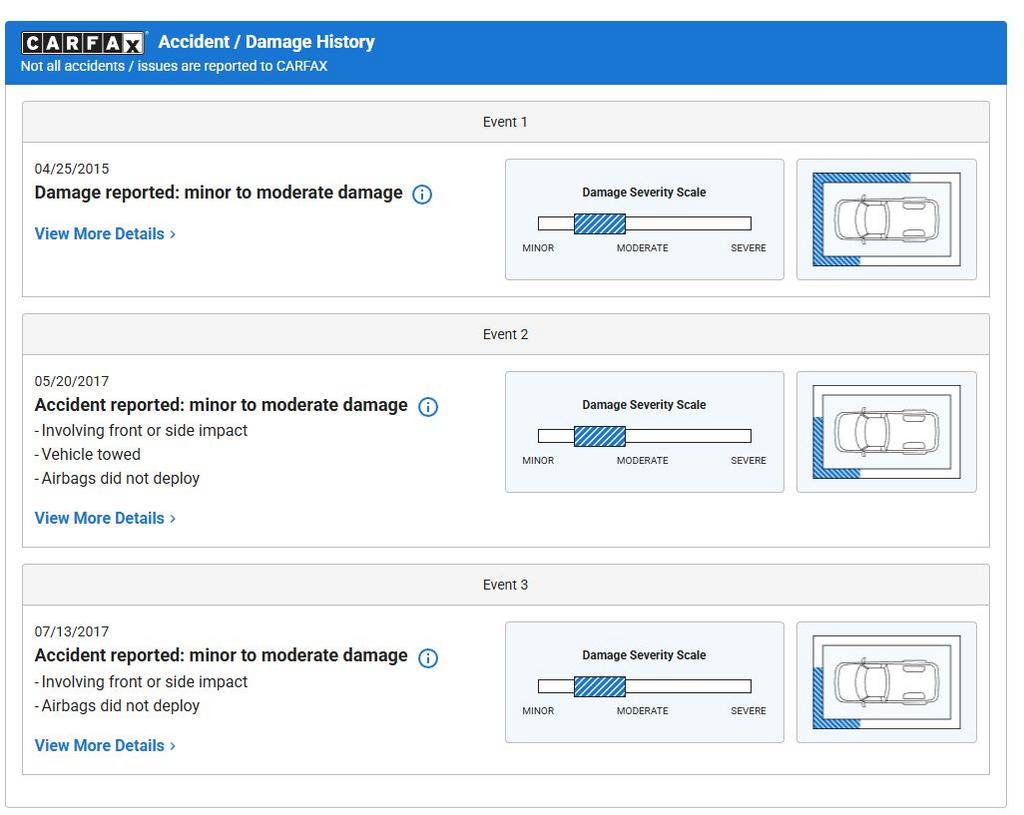Click Event 3 damage severity scale bar
1024x815 pixels.
[x=644, y=687]
